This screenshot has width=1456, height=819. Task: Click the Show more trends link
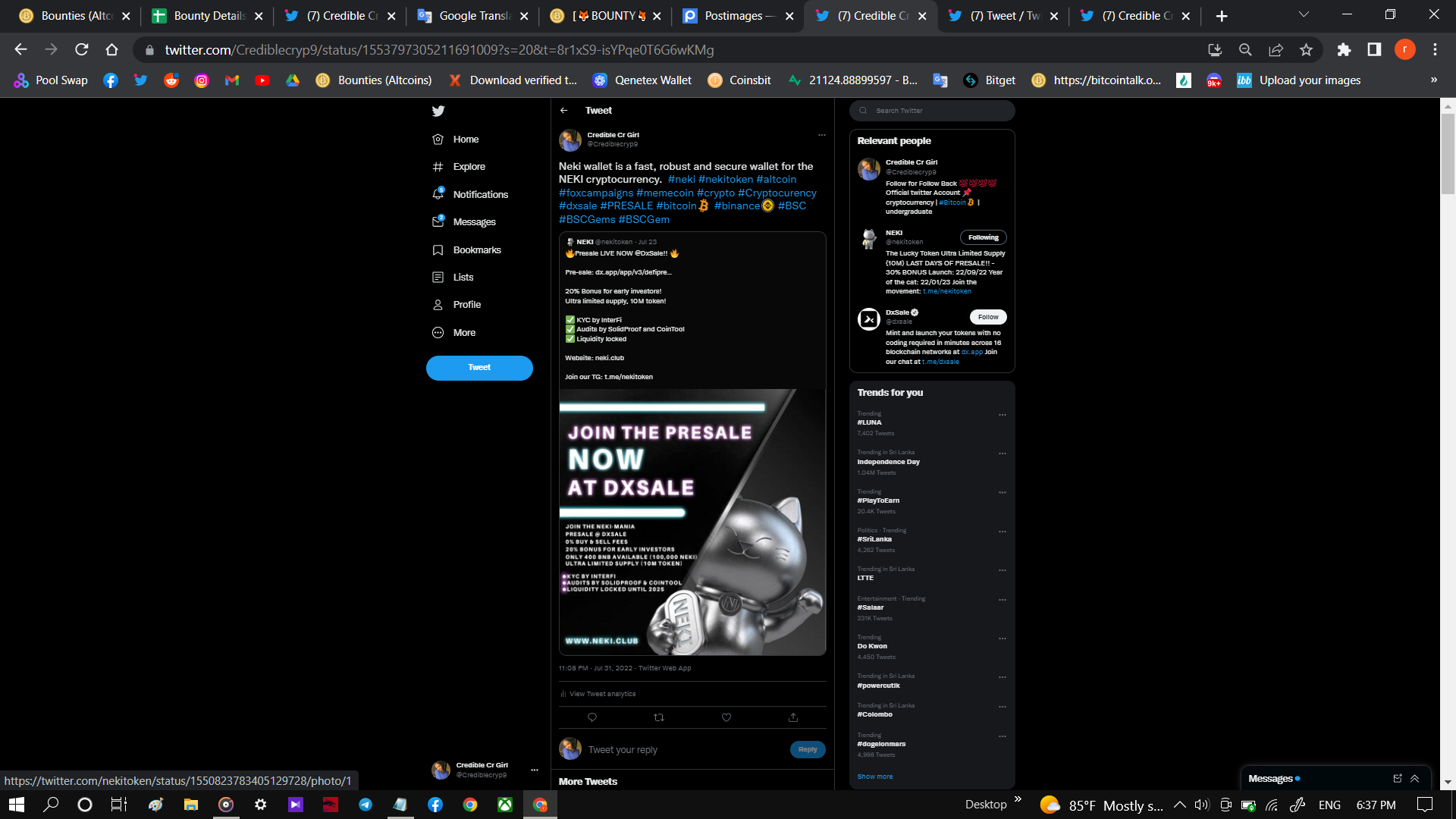(875, 777)
